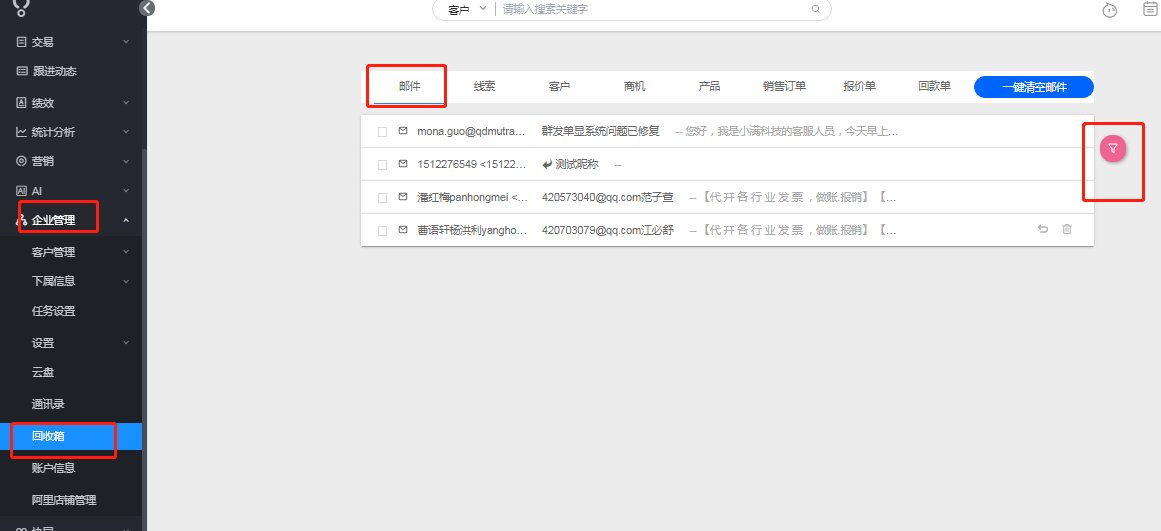Open the calendar icon in top right
The image size is (1161, 531).
(x=1151, y=9)
